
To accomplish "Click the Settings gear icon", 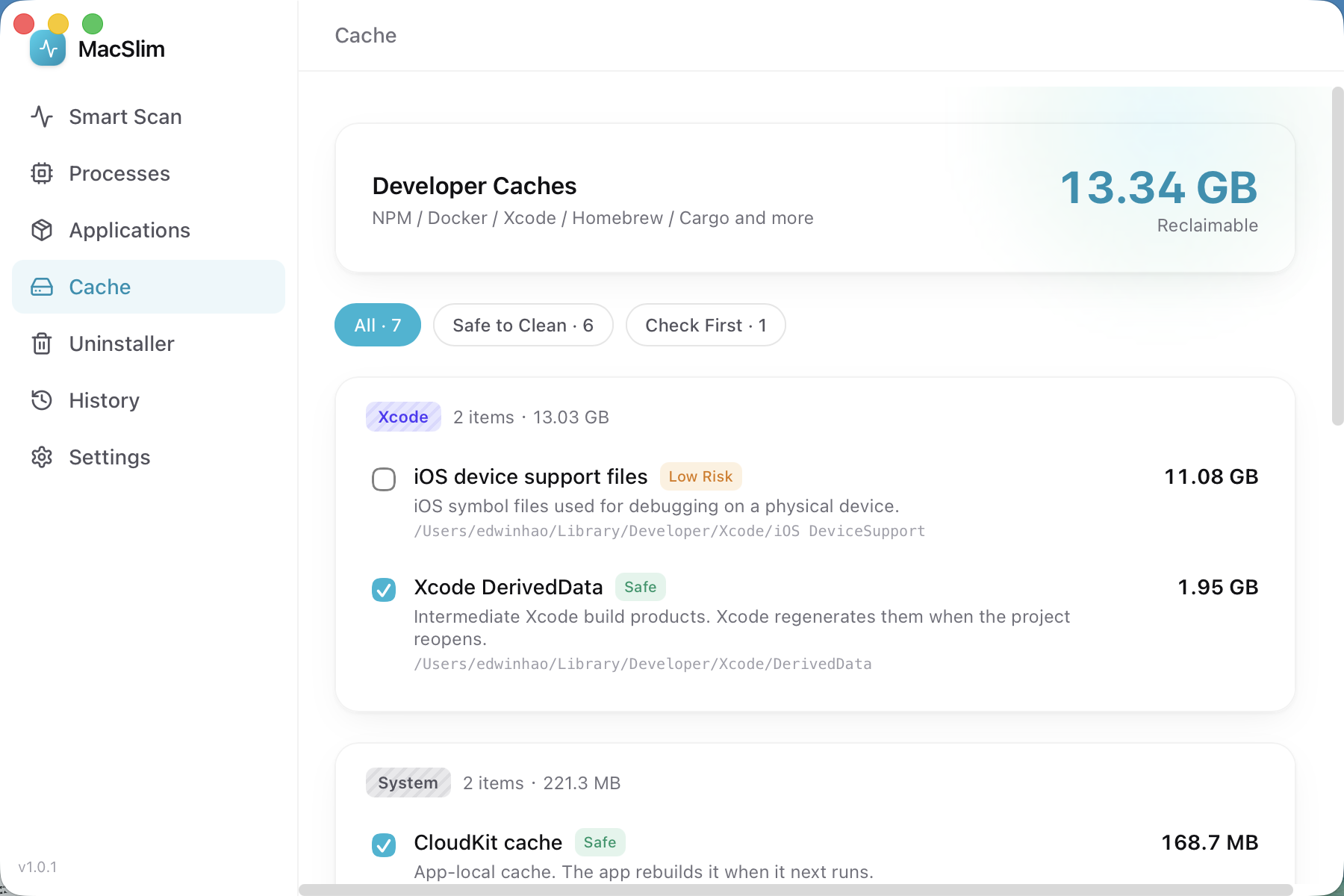I will point(42,457).
